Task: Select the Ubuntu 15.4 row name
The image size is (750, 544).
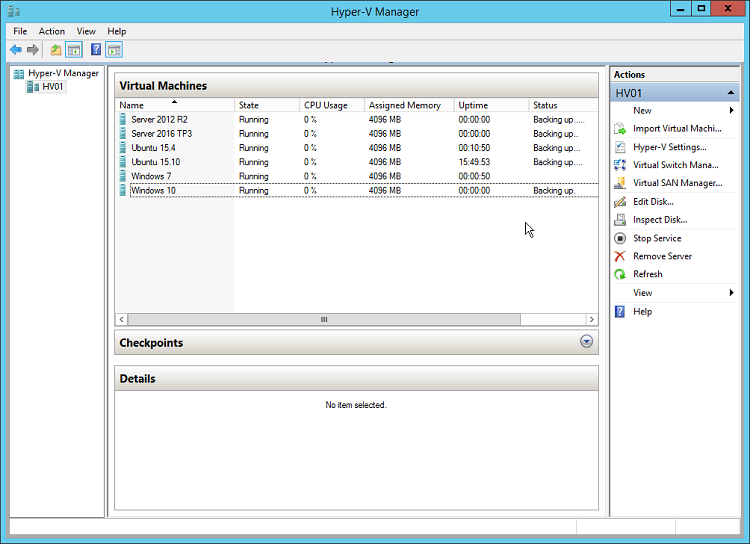Action: click(154, 148)
